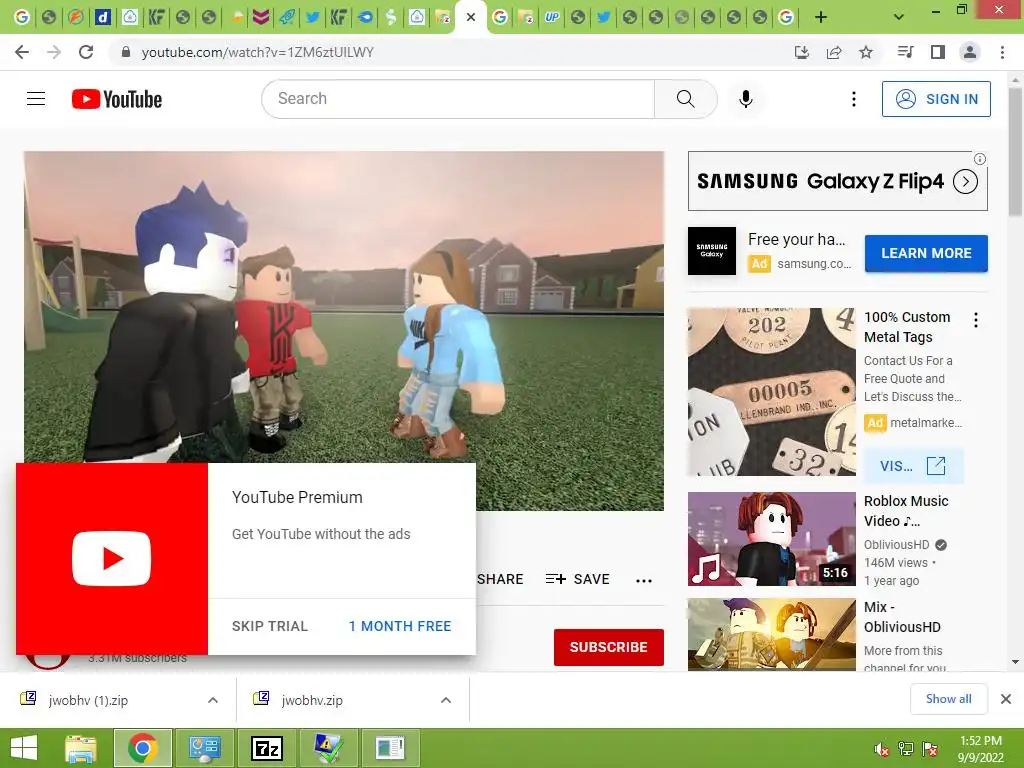1024x768 pixels.
Task: Open the Custom Metal Tags ad thumbnail
Action: (771, 392)
